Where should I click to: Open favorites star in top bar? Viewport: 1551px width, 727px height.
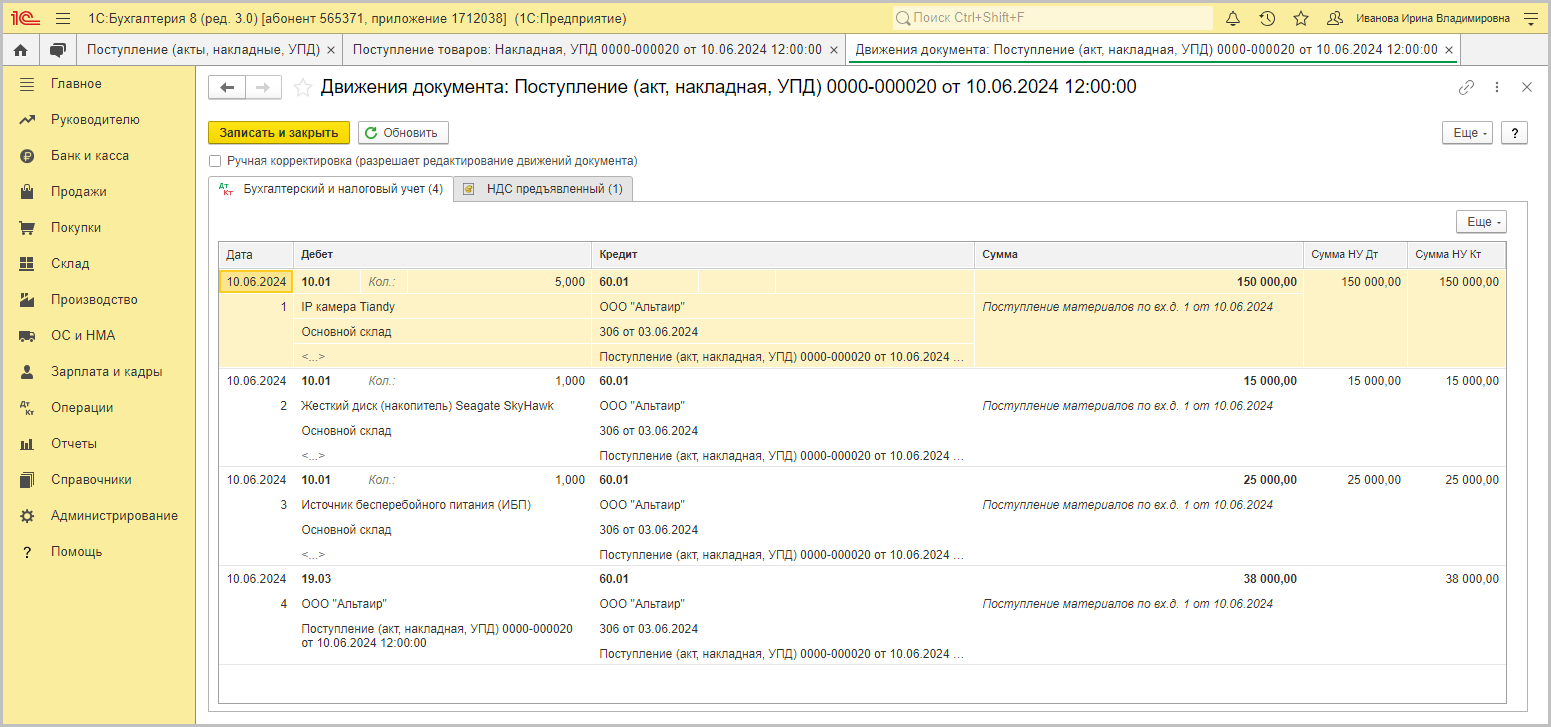pyautogui.click(x=1301, y=18)
